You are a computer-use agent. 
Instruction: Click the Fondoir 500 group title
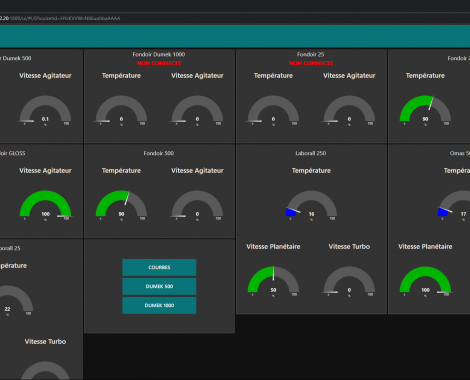[x=159, y=153]
